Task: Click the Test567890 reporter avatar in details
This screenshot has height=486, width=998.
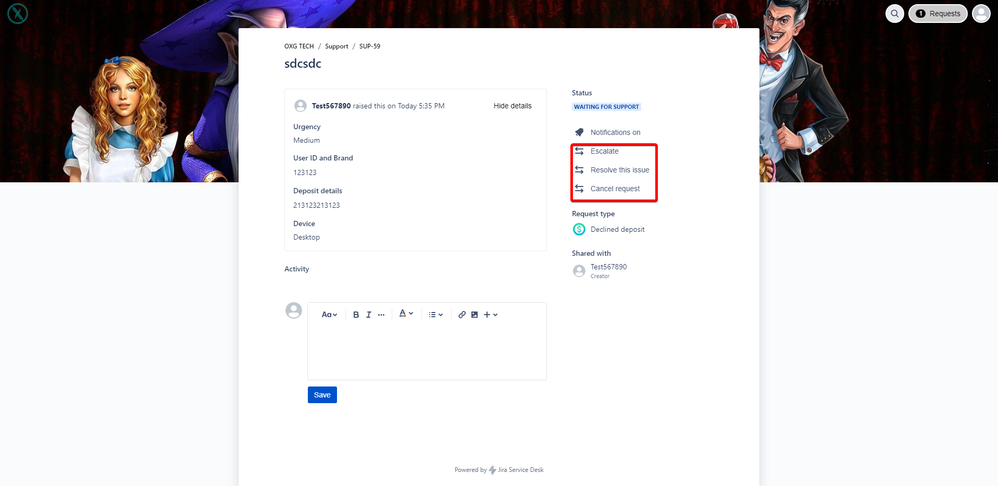Action: click(300, 106)
